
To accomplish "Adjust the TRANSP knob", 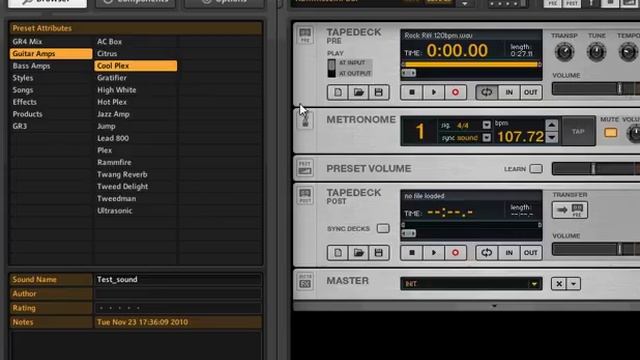I will [564, 52].
